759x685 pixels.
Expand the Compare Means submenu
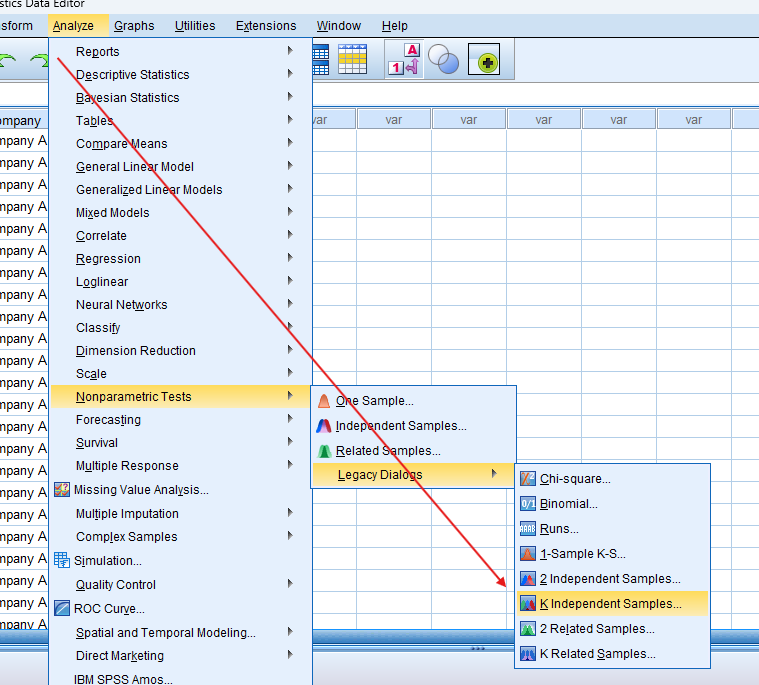pos(121,144)
